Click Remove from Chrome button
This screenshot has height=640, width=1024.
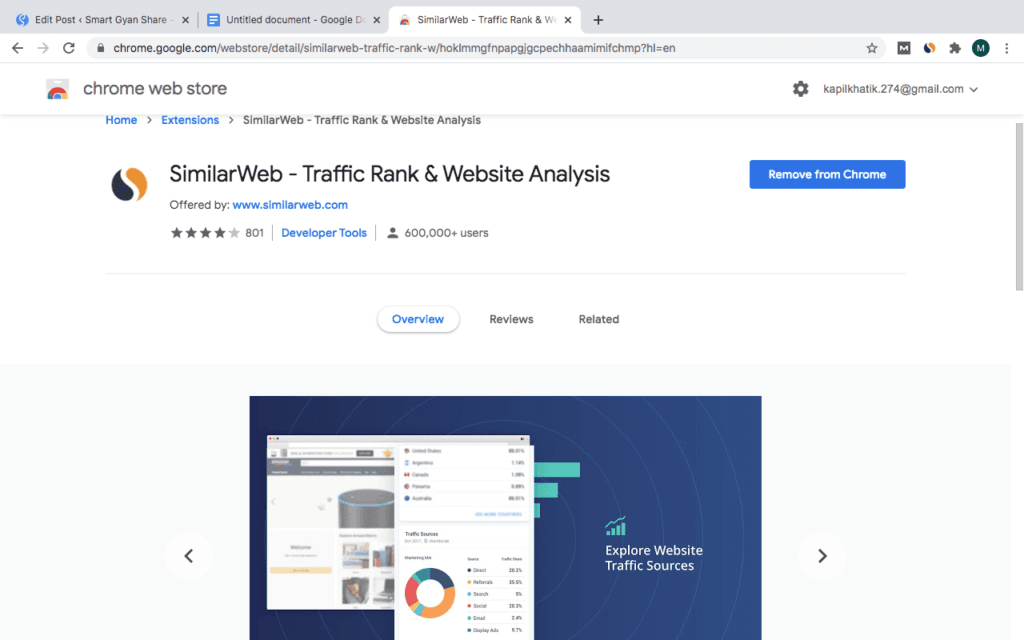(x=827, y=174)
